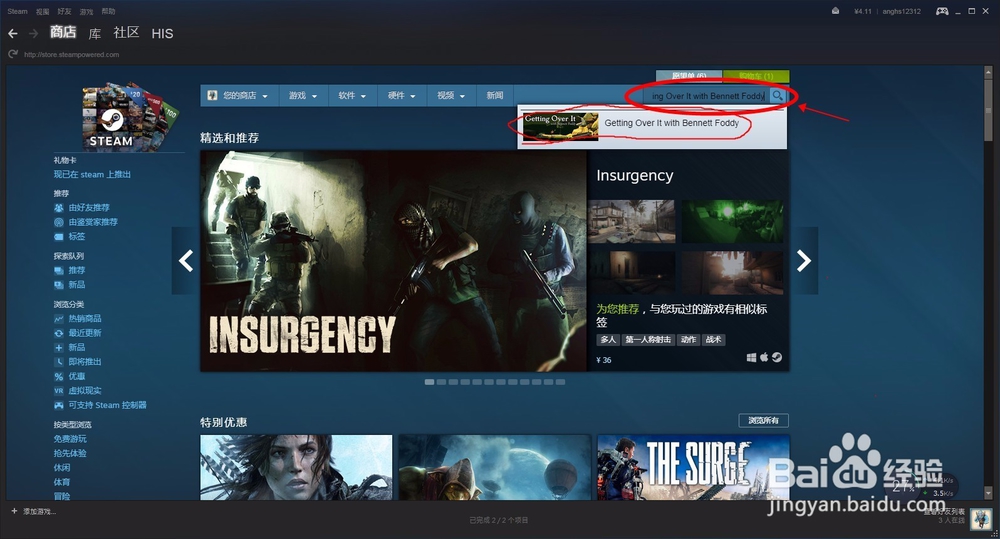Click the plus icon for 添加游戏

[14, 511]
